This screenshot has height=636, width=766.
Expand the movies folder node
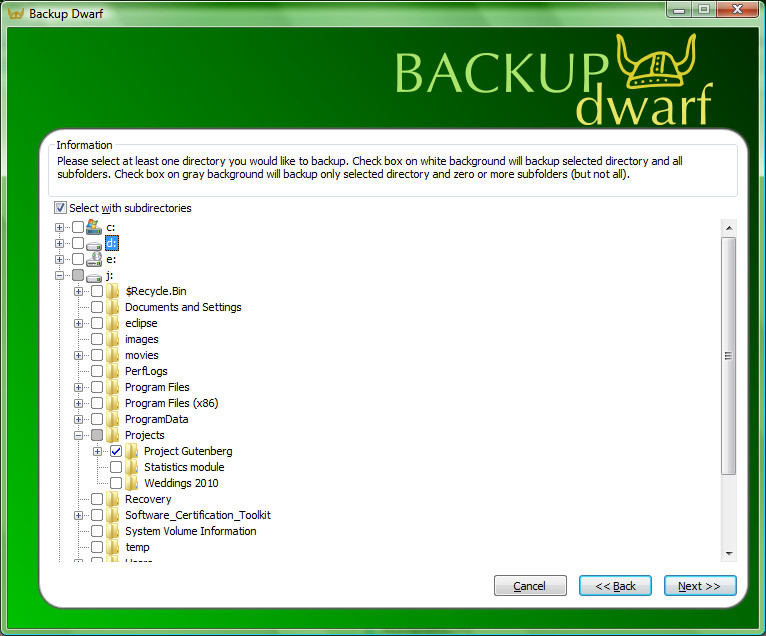78,356
